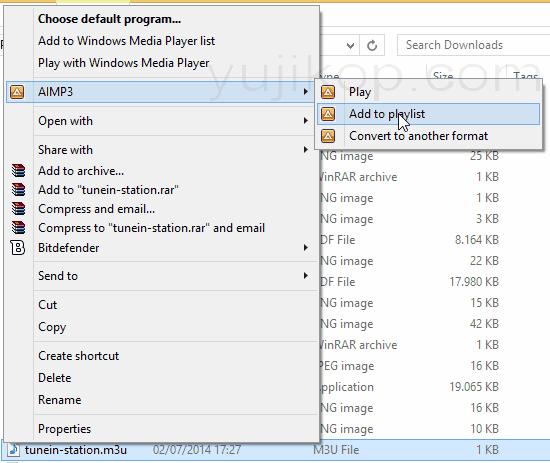Open the Send to menu entry

tap(160, 276)
